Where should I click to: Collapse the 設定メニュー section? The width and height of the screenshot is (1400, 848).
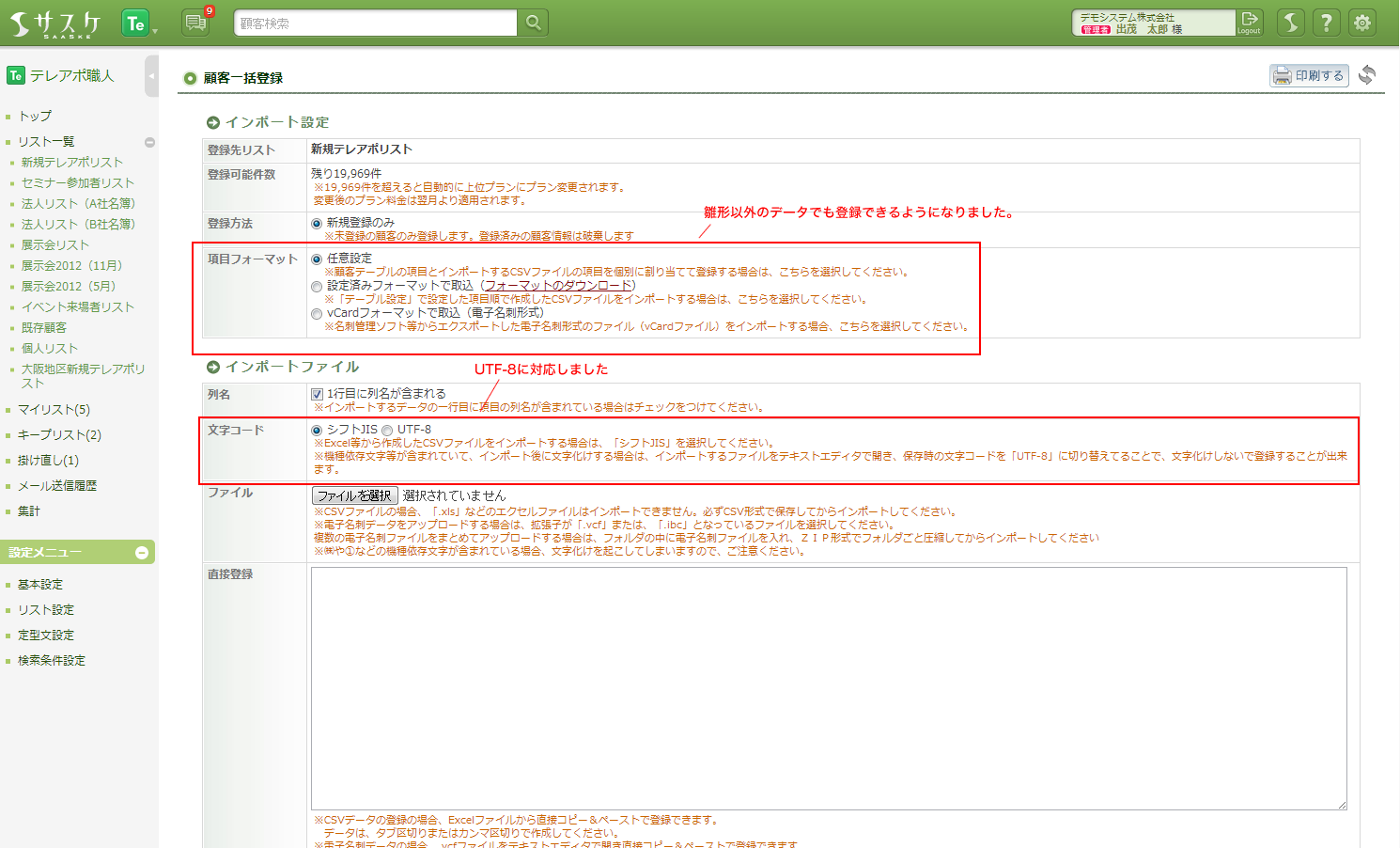click(x=142, y=553)
